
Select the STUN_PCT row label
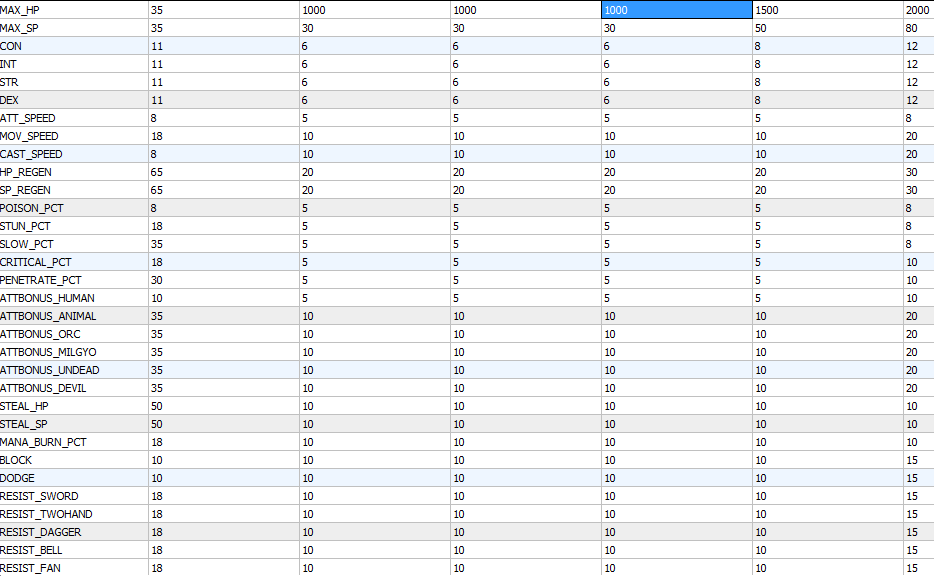(x=25, y=226)
